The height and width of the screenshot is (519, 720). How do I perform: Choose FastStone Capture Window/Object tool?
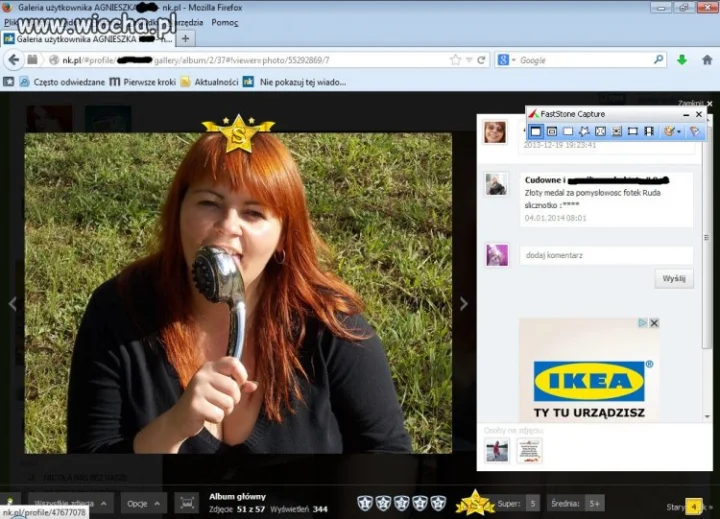click(552, 132)
